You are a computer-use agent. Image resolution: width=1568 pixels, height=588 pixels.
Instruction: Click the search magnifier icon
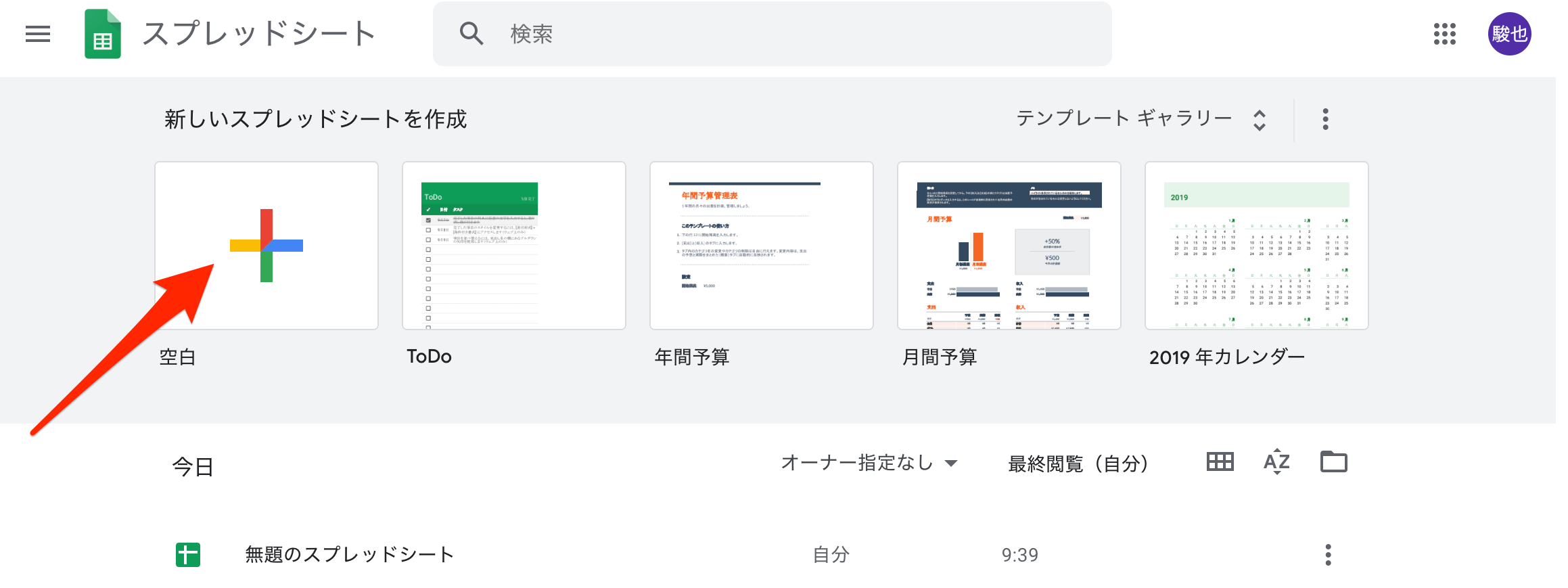471,33
